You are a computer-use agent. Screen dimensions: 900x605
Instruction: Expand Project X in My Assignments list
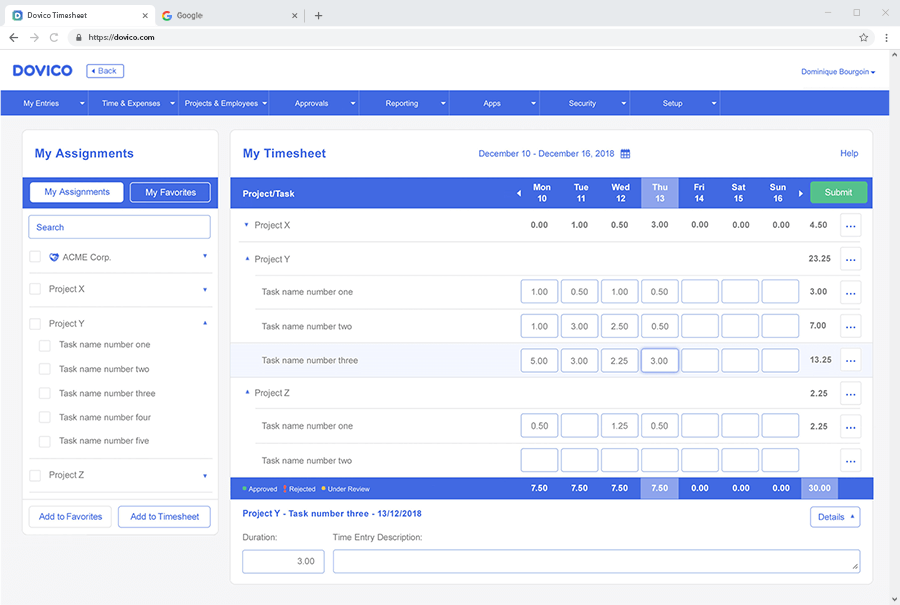[205, 290]
